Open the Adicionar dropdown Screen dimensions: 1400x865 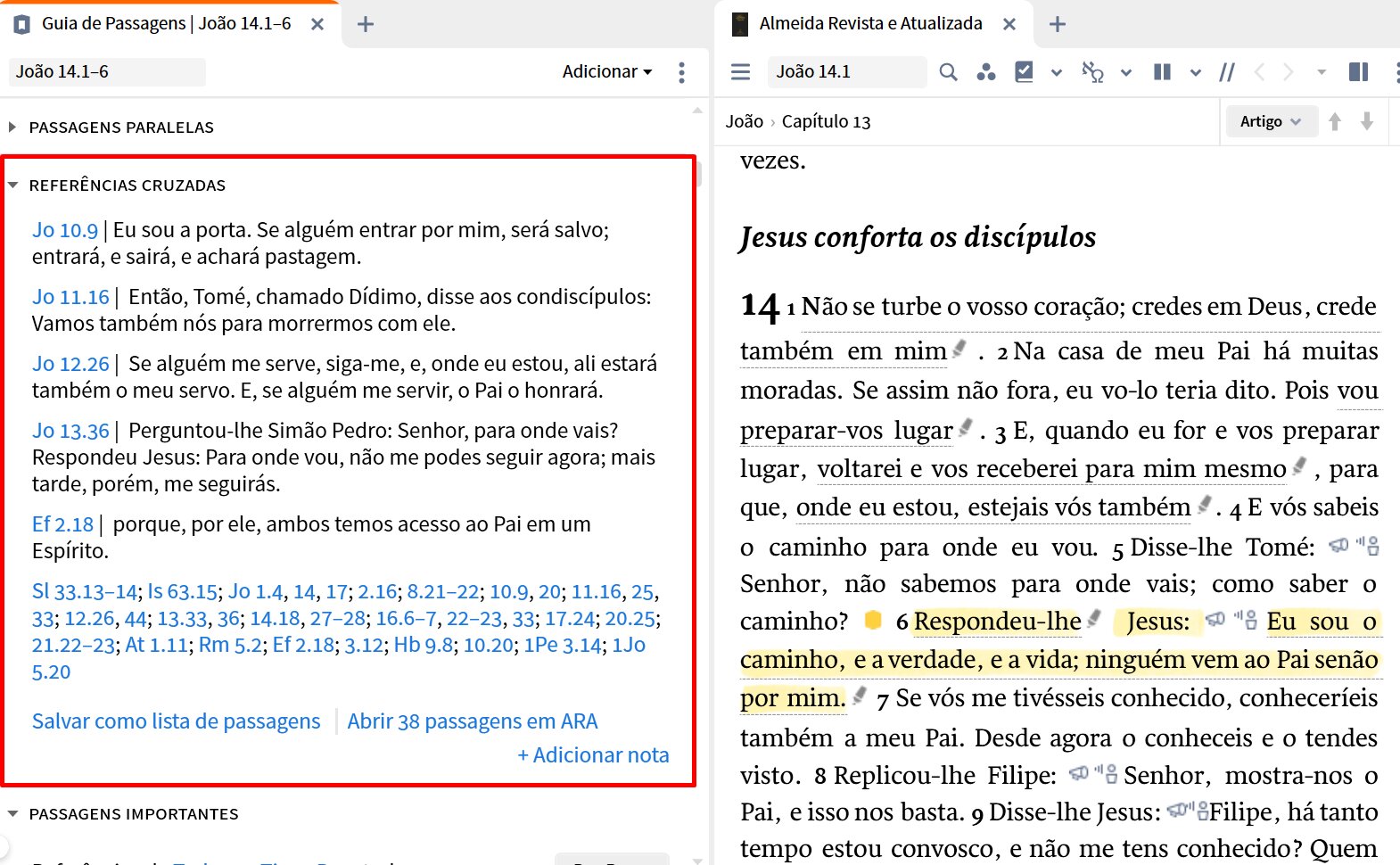click(x=606, y=71)
